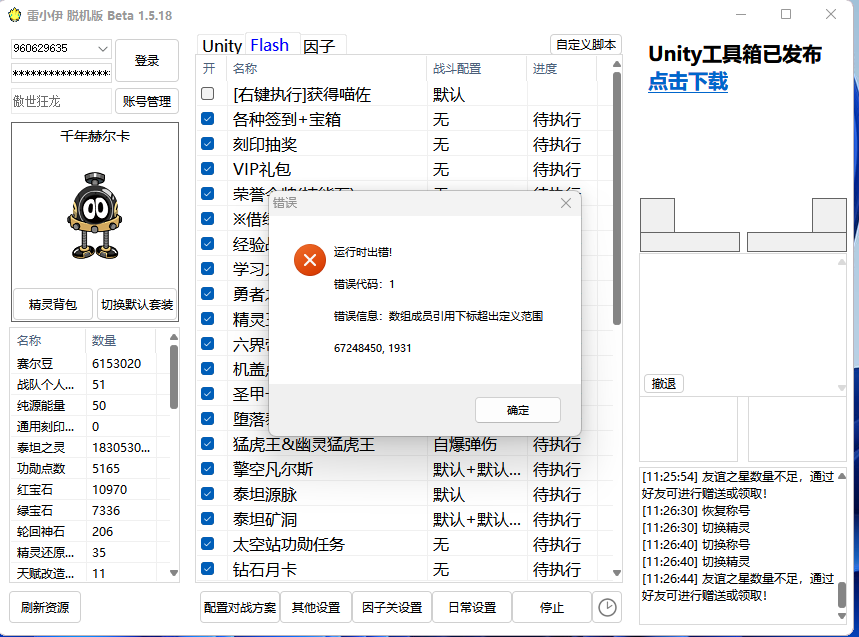Click the log panel scrollbar thumb
The image size is (859, 637).
842,595
